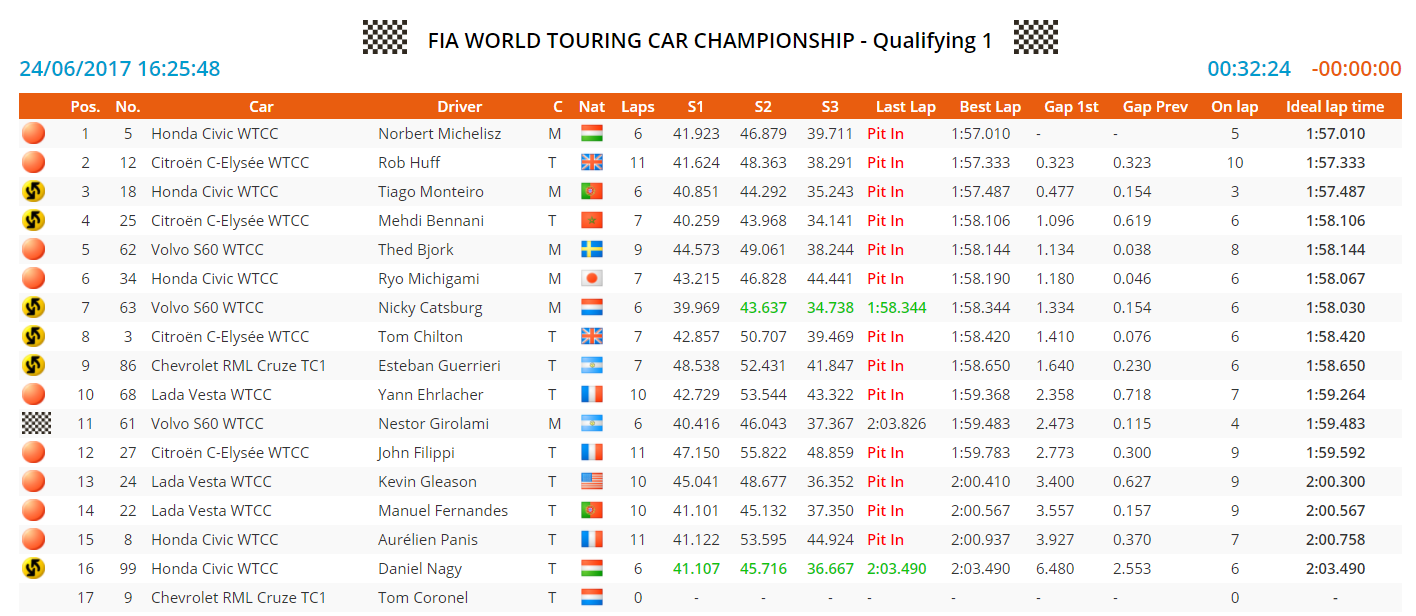The height and width of the screenshot is (616, 1416).
Task: Click the Best Lap column header
Action: pyautogui.click(x=990, y=107)
